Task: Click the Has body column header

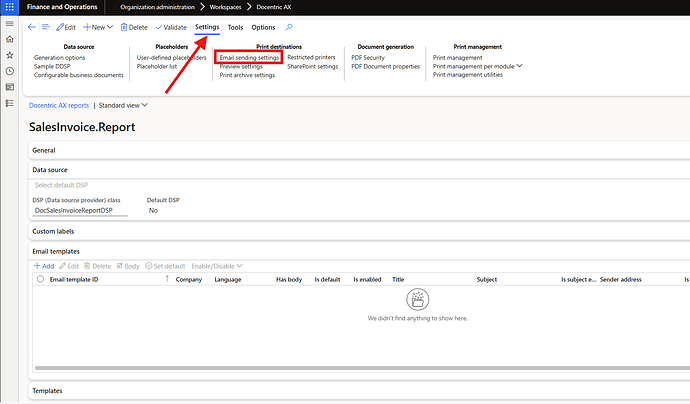Action: [x=289, y=279]
